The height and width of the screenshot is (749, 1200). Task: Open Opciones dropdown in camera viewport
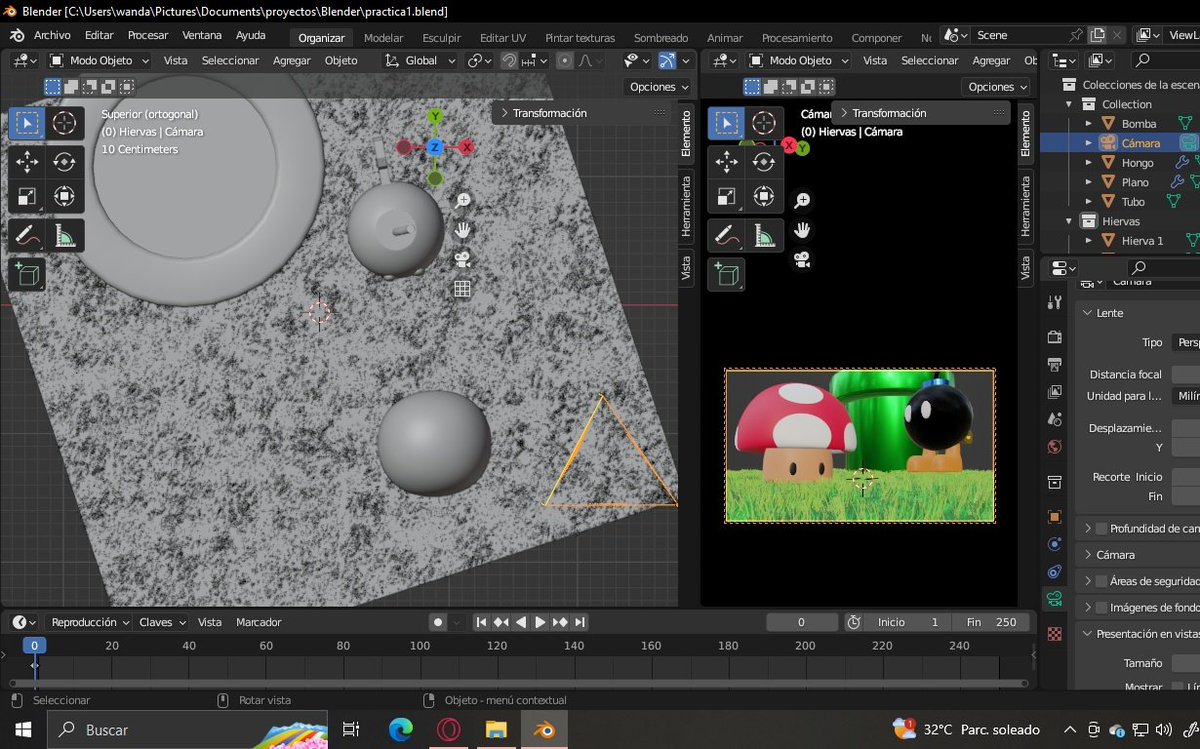[x=998, y=87]
